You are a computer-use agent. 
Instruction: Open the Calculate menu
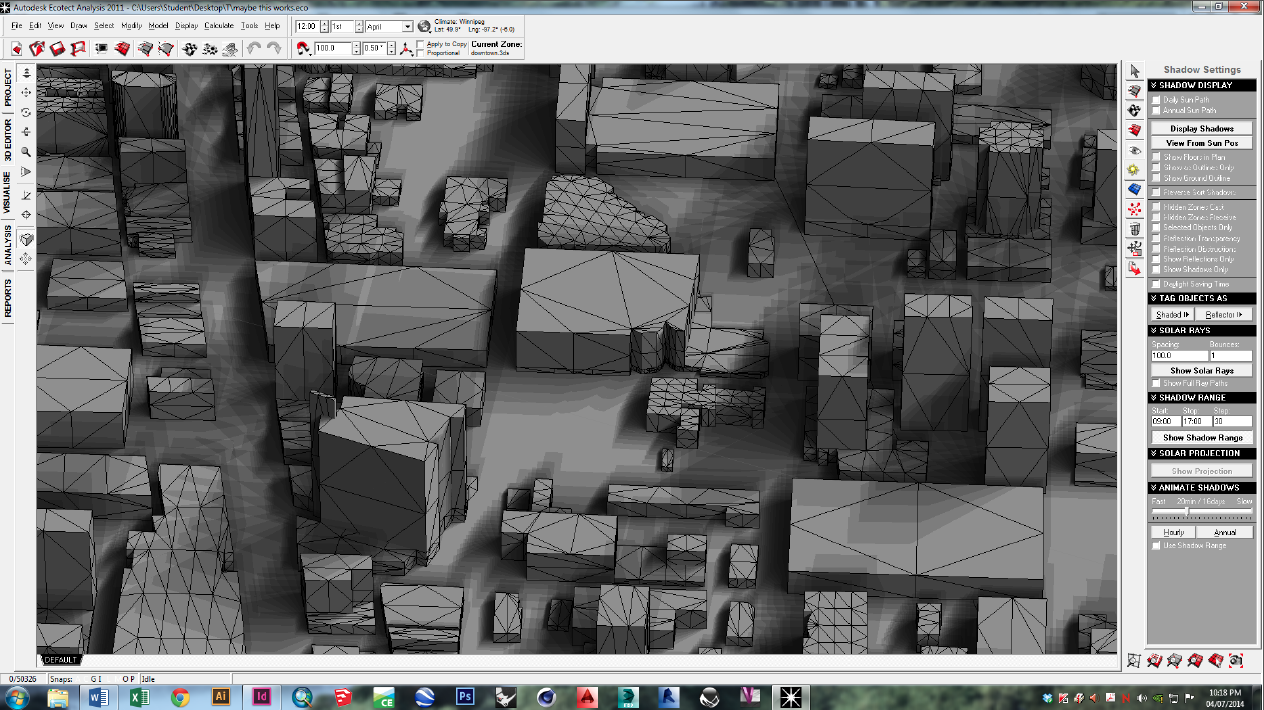[218, 25]
